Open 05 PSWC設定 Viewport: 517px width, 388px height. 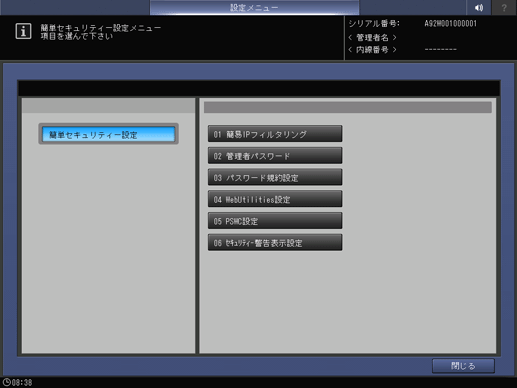(x=275, y=221)
